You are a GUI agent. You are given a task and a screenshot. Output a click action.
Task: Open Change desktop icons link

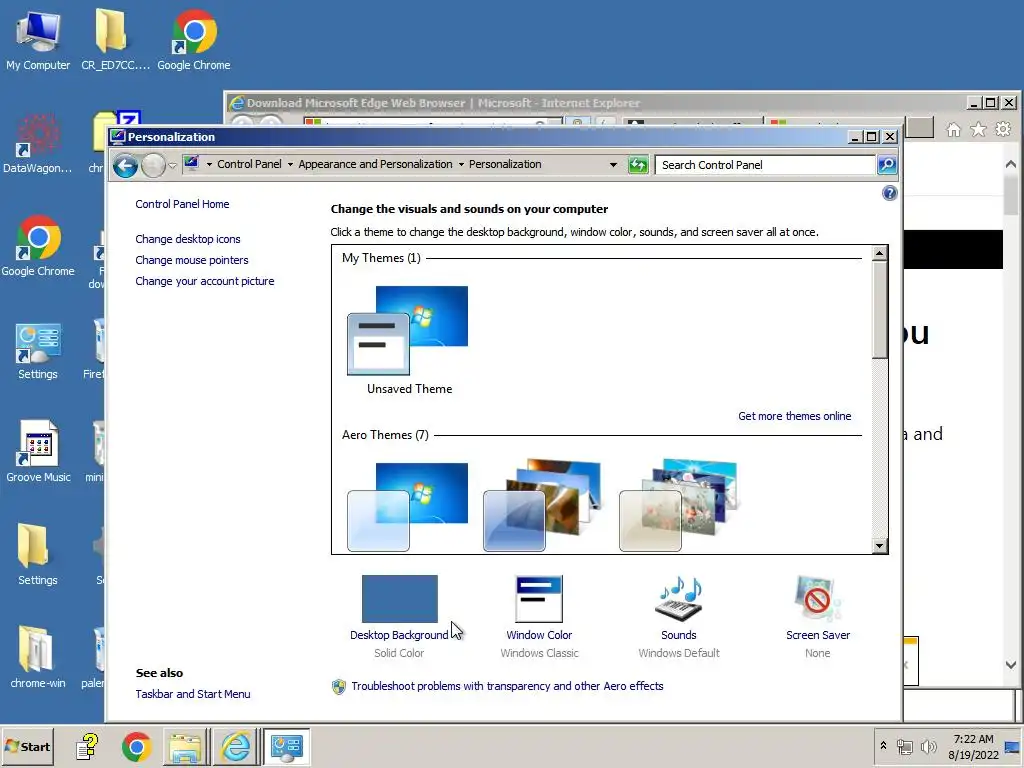tap(187, 239)
